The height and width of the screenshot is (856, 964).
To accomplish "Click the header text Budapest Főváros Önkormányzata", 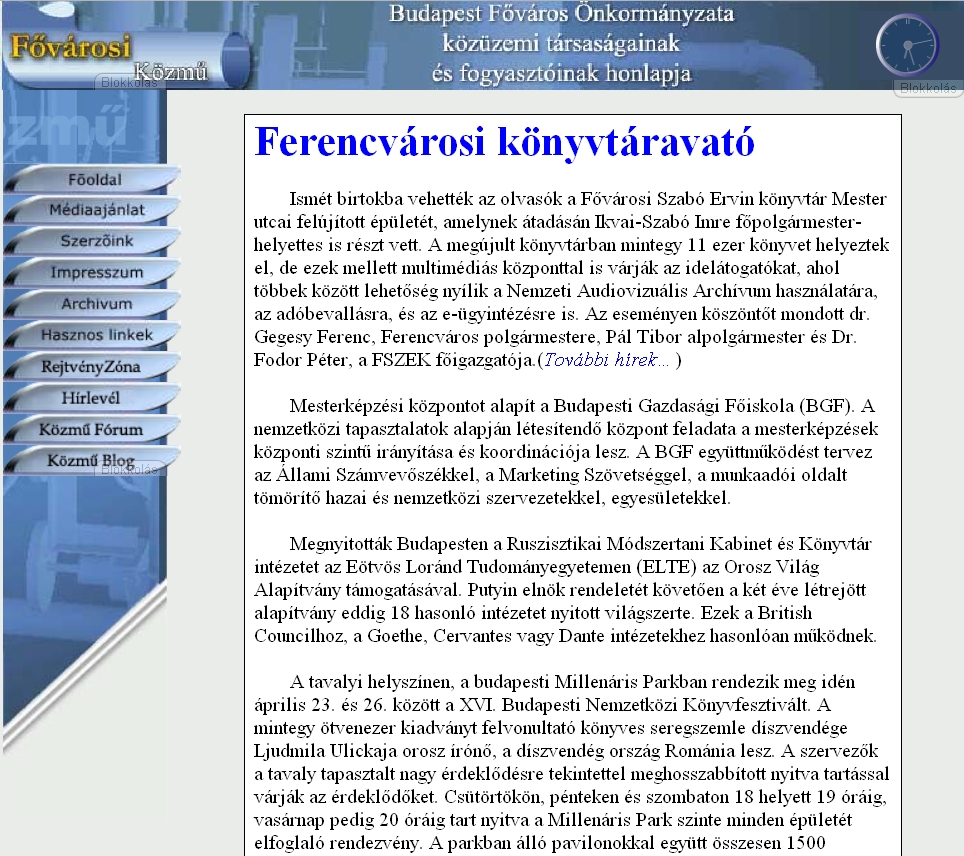I will (561, 14).
